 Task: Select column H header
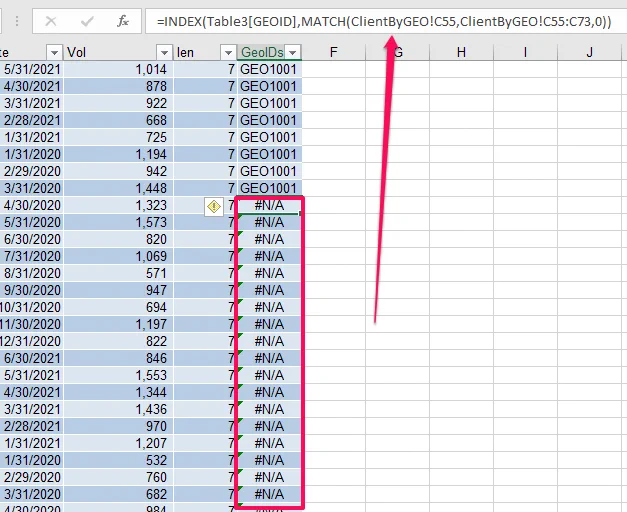461,52
